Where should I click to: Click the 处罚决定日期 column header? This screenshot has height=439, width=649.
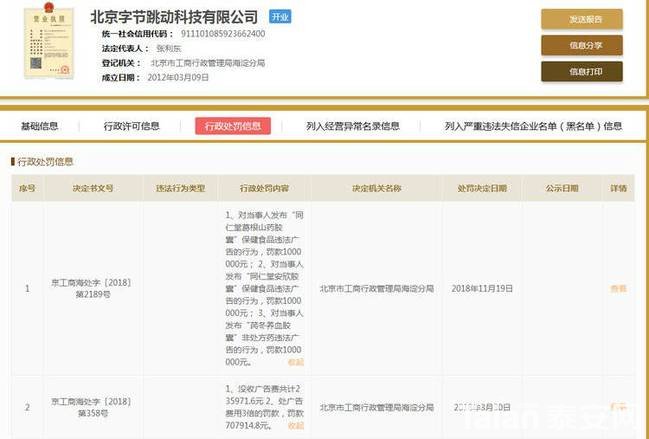[482, 188]
